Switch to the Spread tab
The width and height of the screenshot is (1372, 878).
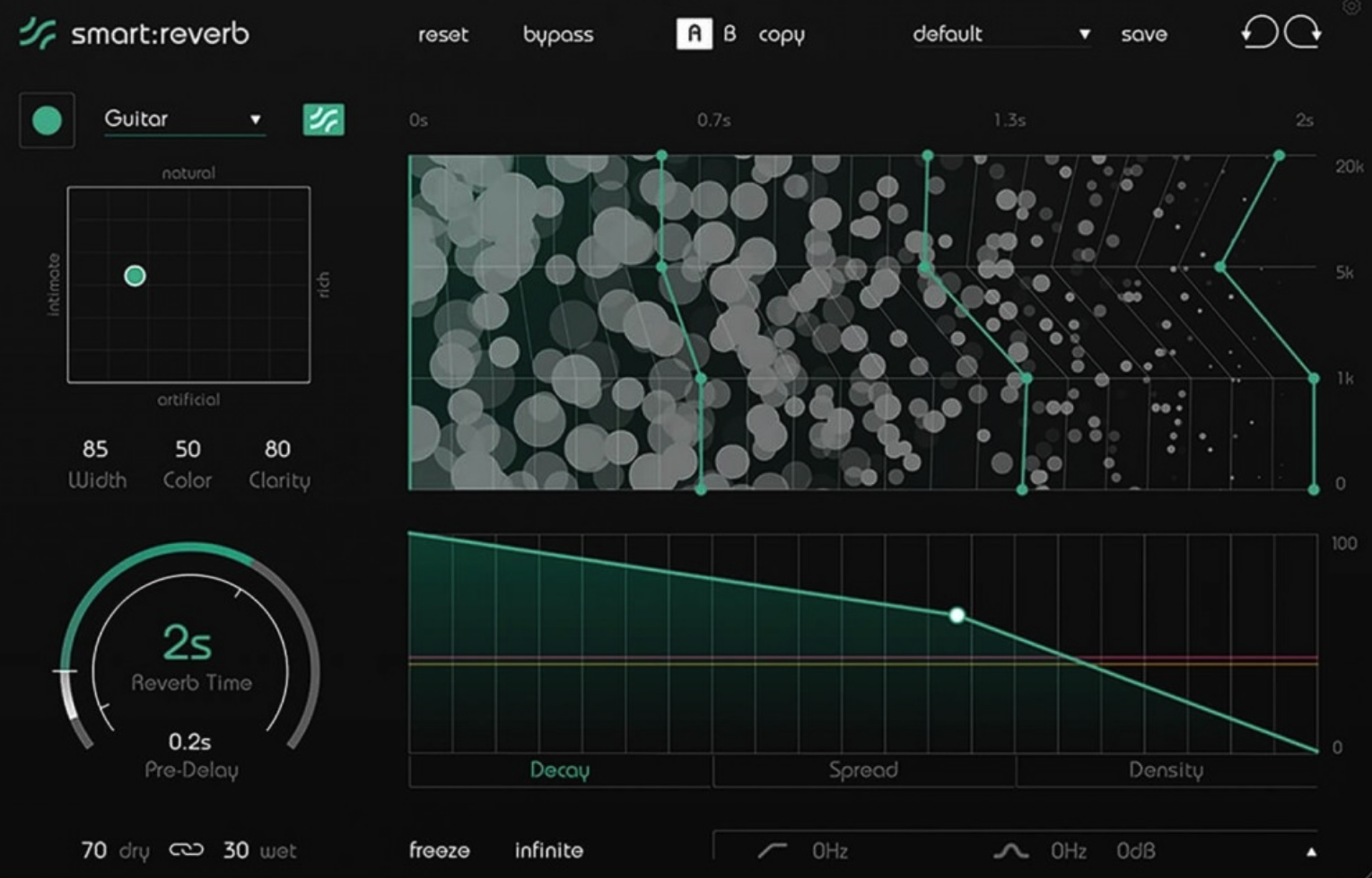(x=863, y=770)
